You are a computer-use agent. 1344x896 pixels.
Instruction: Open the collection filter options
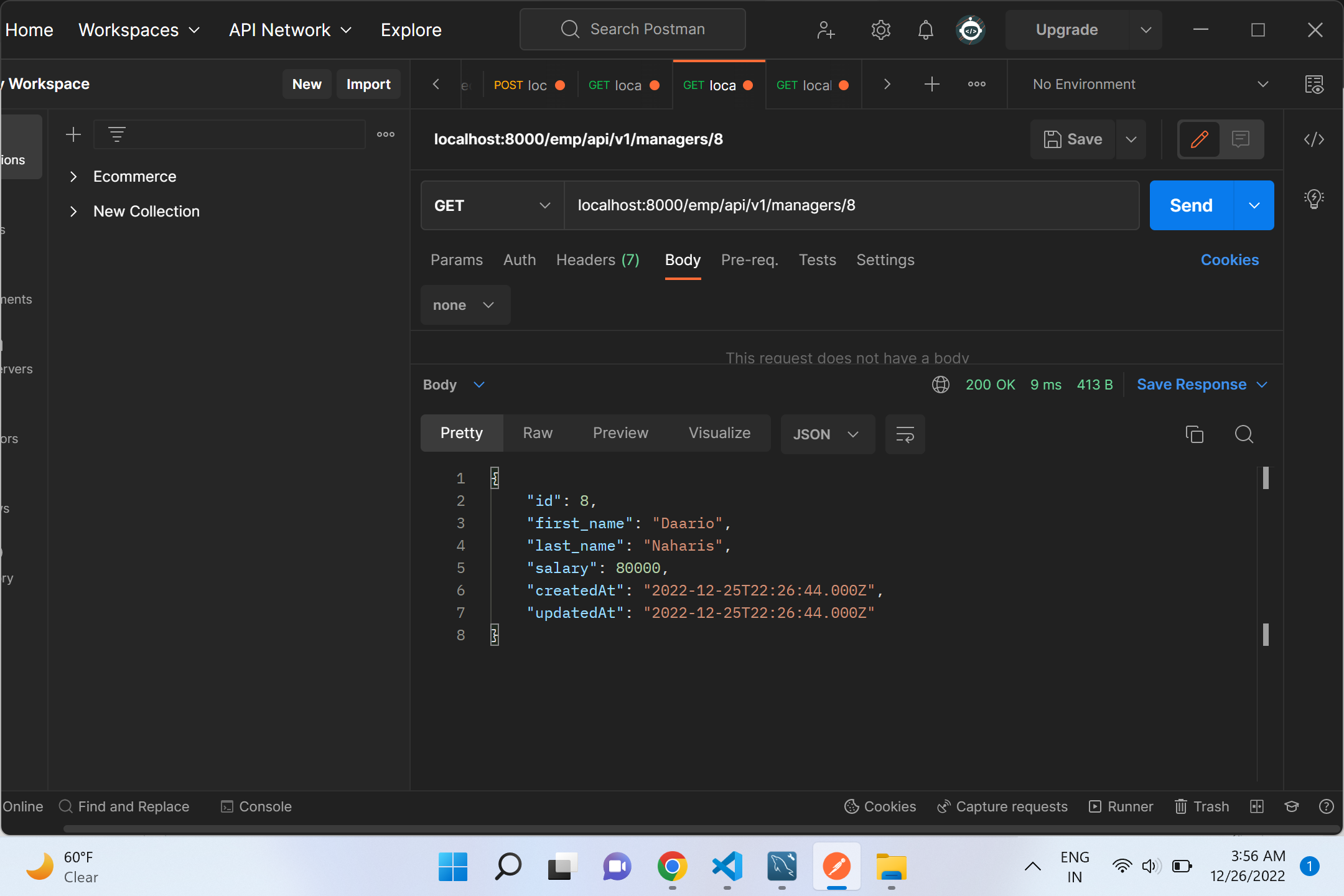tap(117, 134)
